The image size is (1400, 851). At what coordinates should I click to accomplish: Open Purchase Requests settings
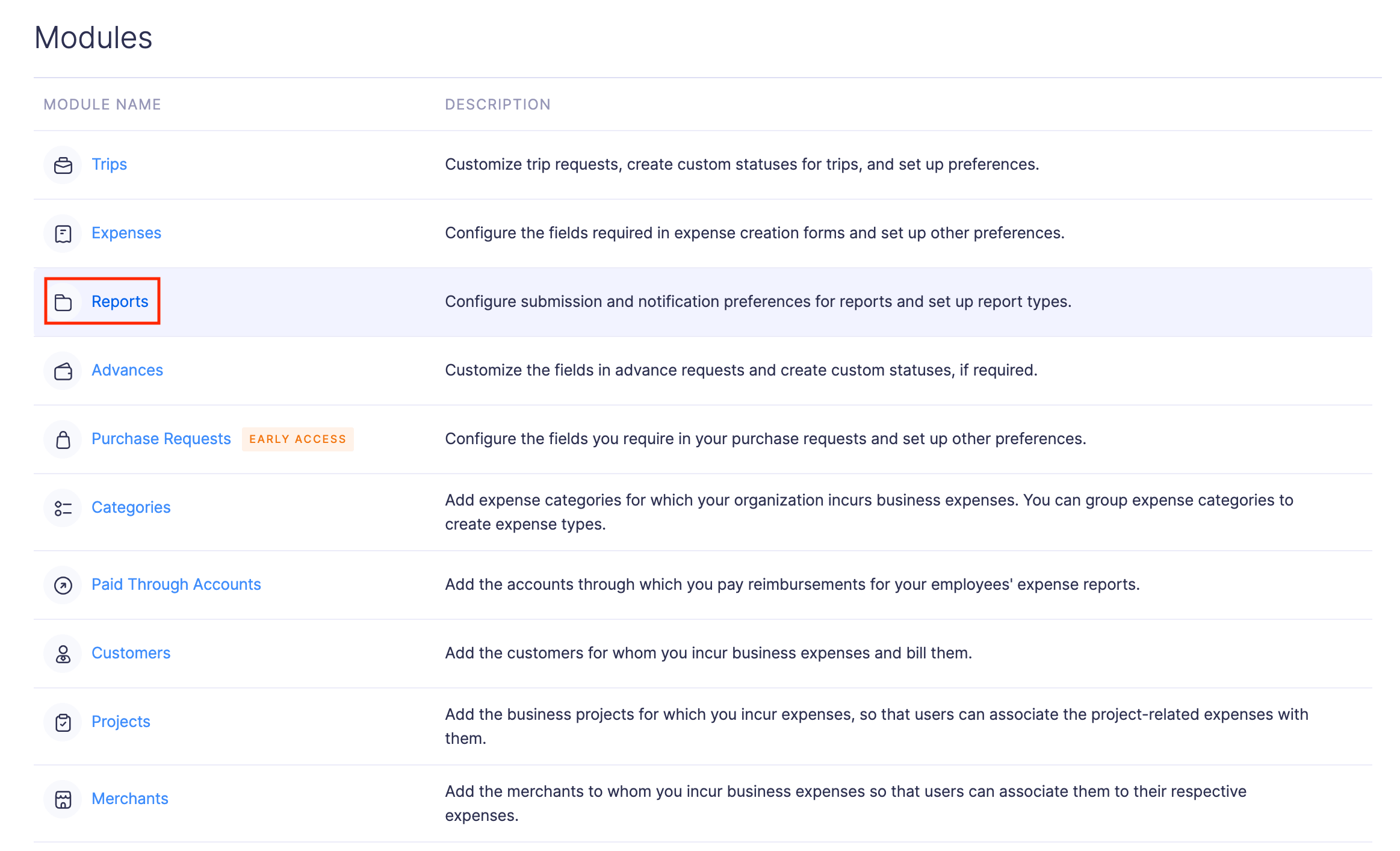(x=161, y=439)
